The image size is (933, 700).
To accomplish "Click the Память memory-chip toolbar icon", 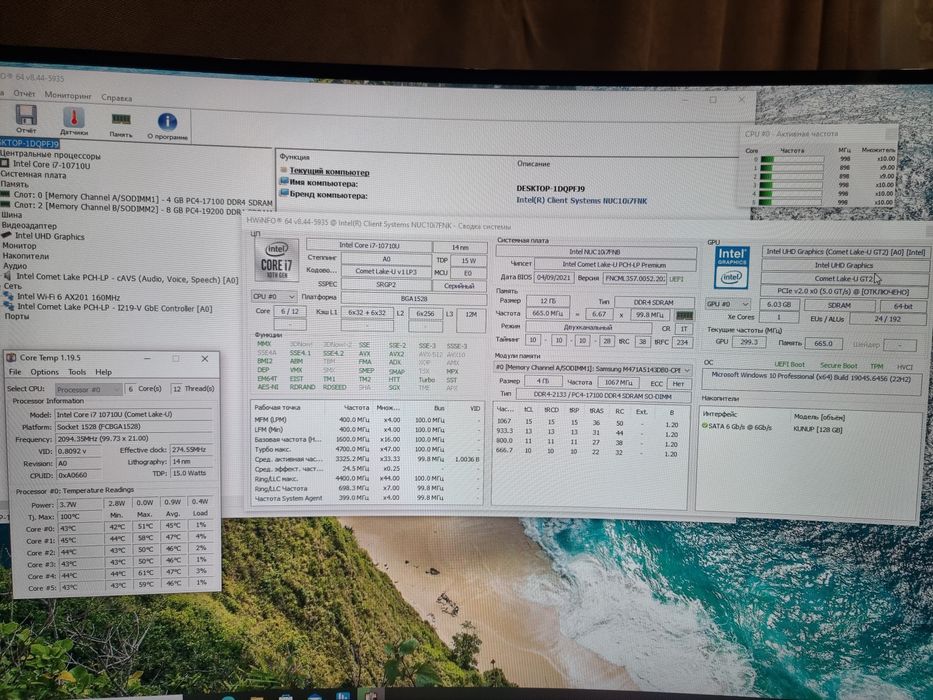I will point(121,120).
